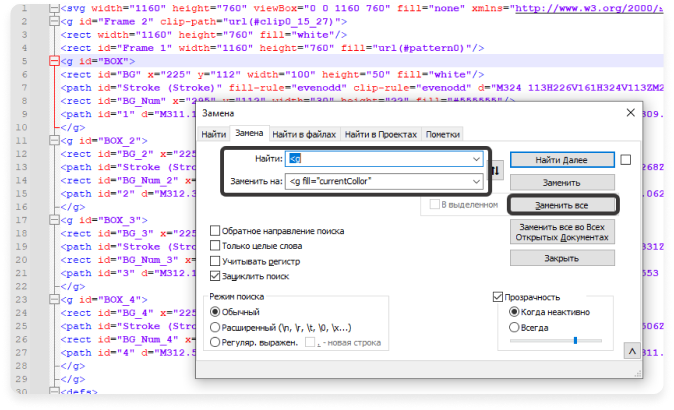Click the rect id="BG_2" code on line 12
The height and width of the screenshot is (410, 674).
(x=128, y=154)
